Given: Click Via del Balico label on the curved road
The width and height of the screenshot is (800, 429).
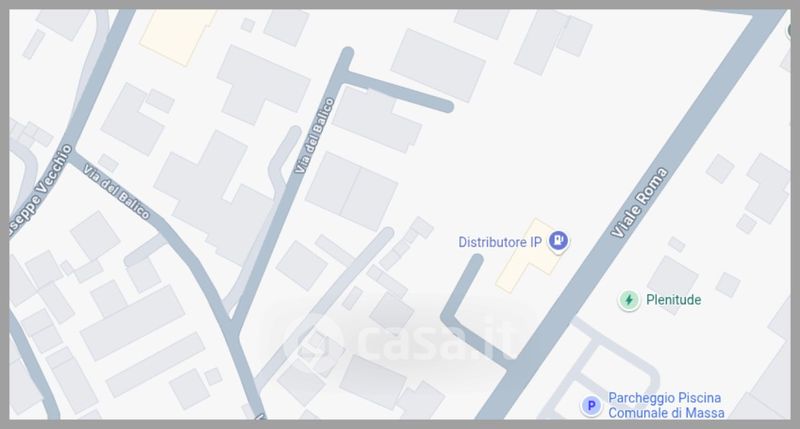Looking at the screenshot, I should [x=116, y=192].
